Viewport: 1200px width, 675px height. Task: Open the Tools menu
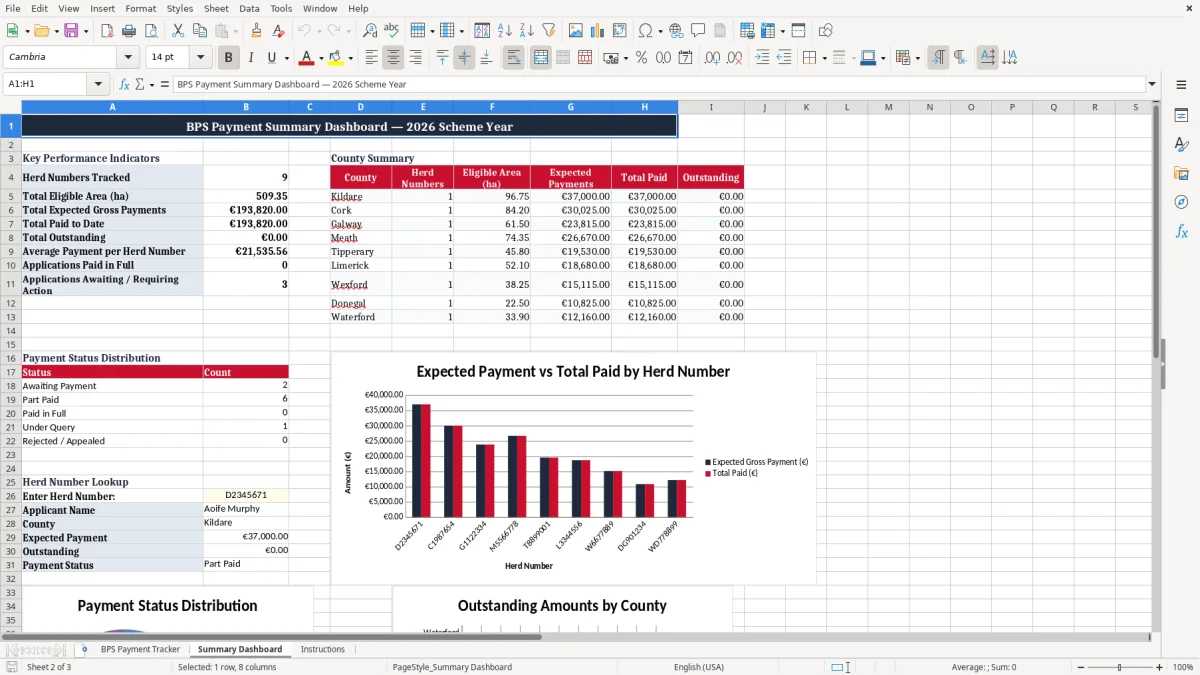[x=281, y=8]
